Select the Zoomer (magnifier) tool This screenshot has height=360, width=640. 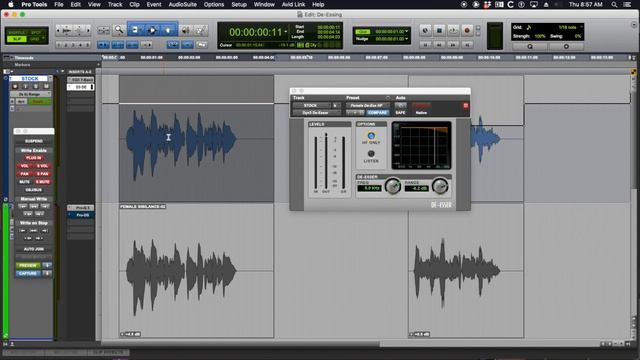[119, 30]
